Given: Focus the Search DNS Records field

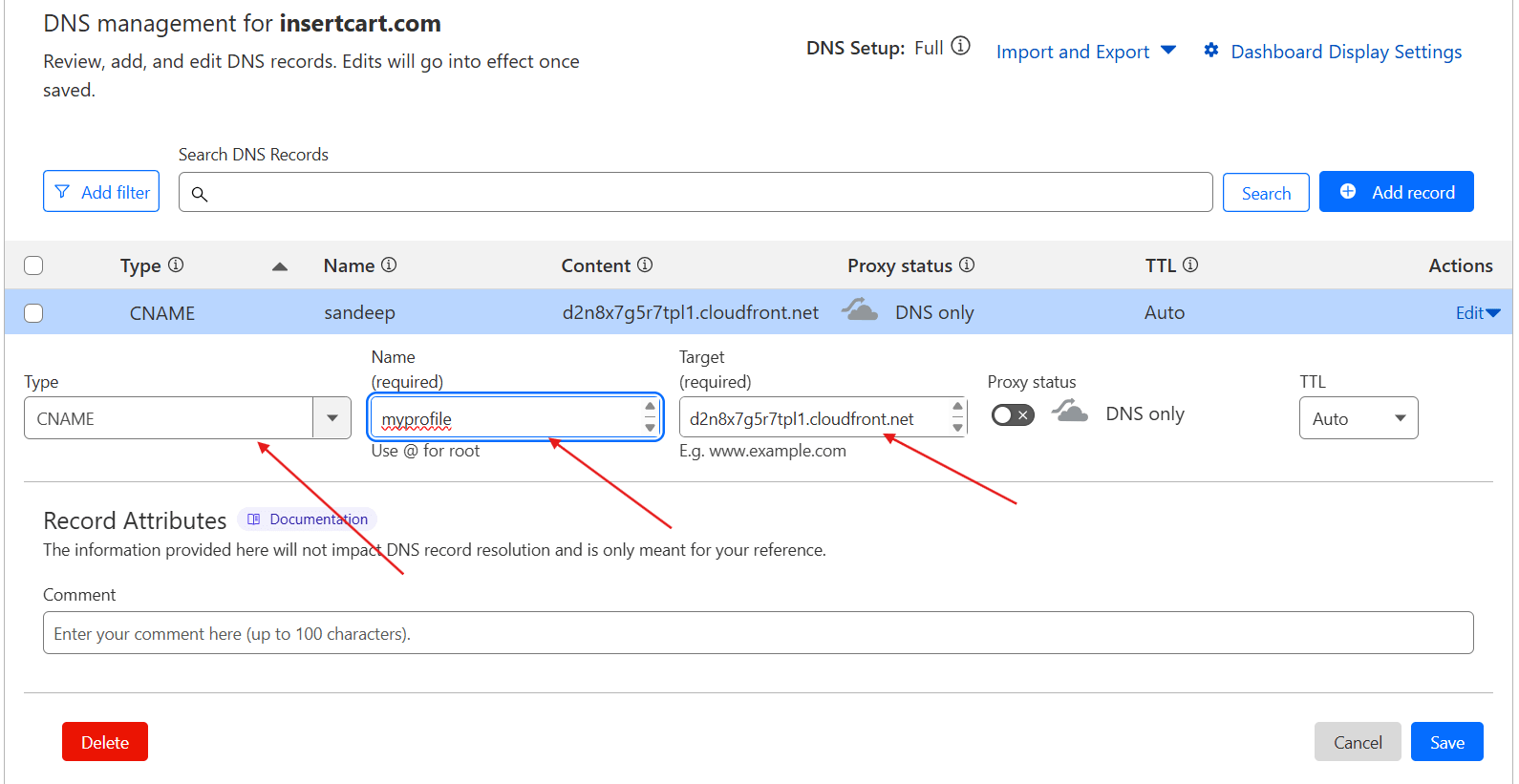Looking at the screenshot, I should [695, 192].
